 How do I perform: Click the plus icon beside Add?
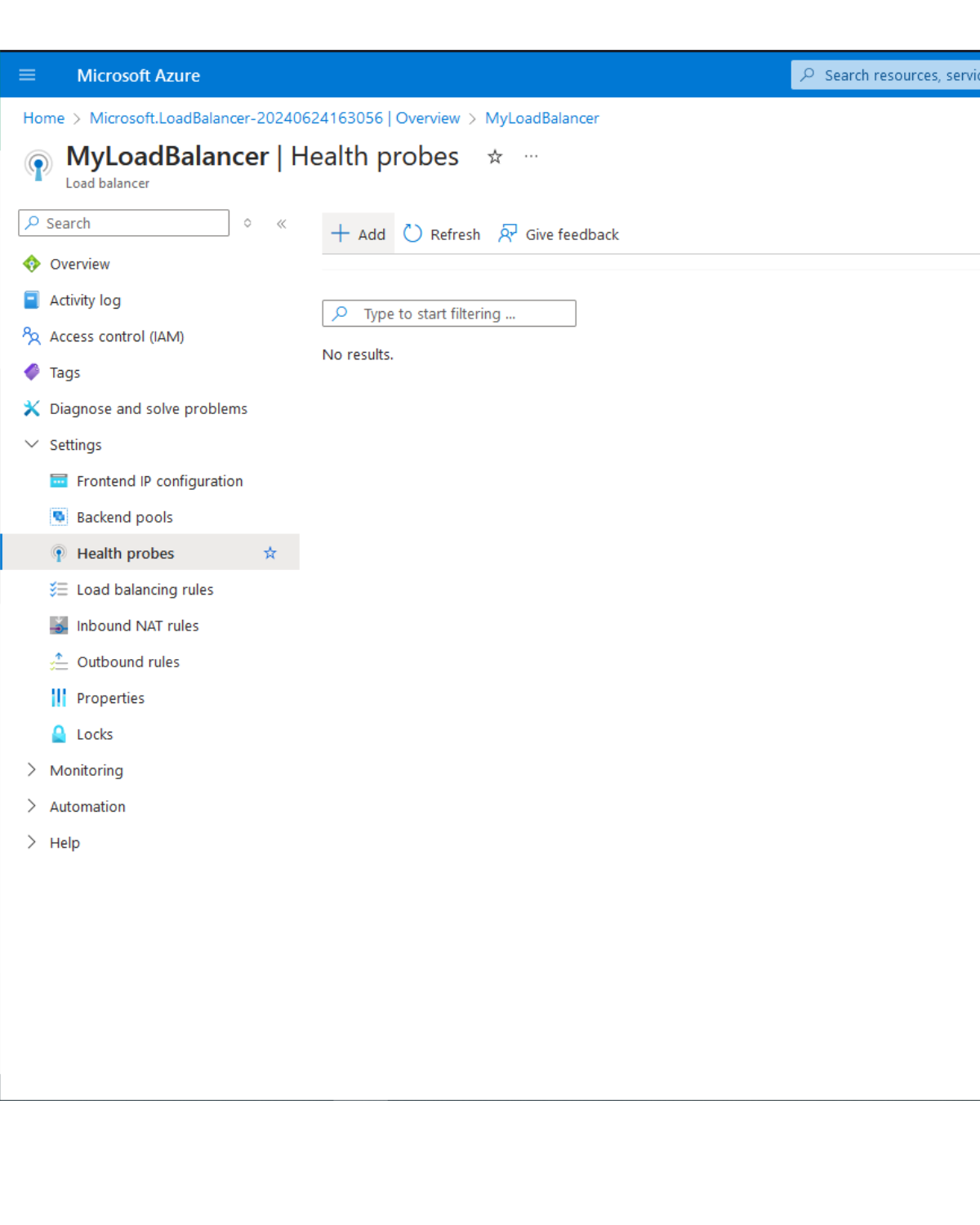coord(341,234)
